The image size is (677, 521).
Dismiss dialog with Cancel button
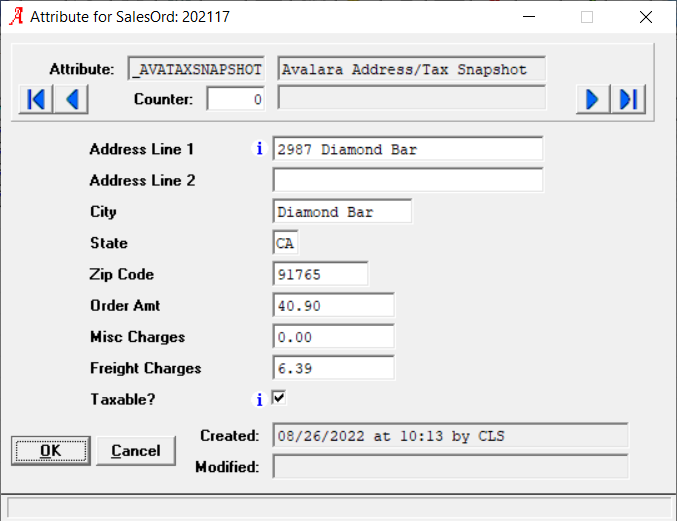pos(136,451)
